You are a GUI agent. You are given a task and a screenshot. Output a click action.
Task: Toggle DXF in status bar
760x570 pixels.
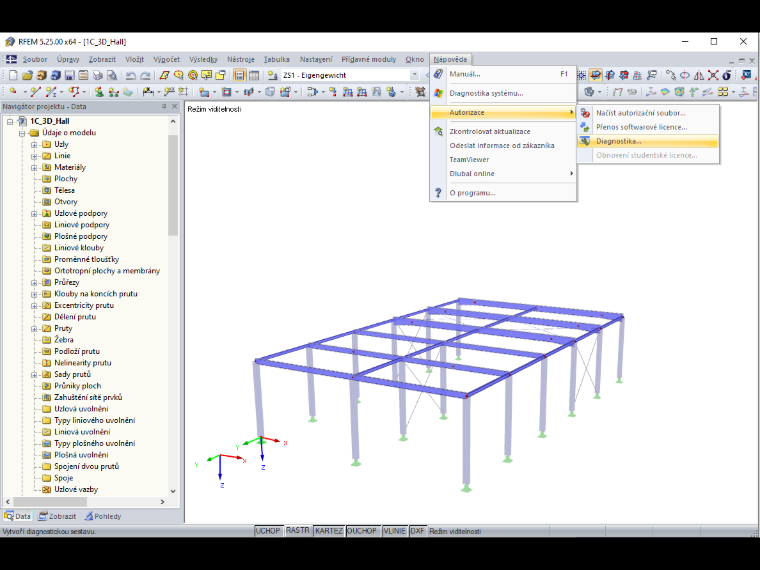(x=417, y=531)
